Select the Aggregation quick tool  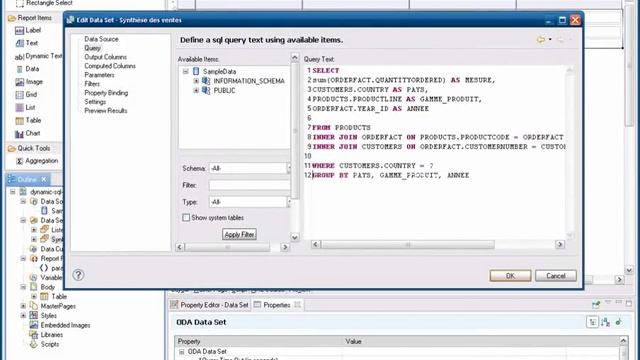[37, 161]
